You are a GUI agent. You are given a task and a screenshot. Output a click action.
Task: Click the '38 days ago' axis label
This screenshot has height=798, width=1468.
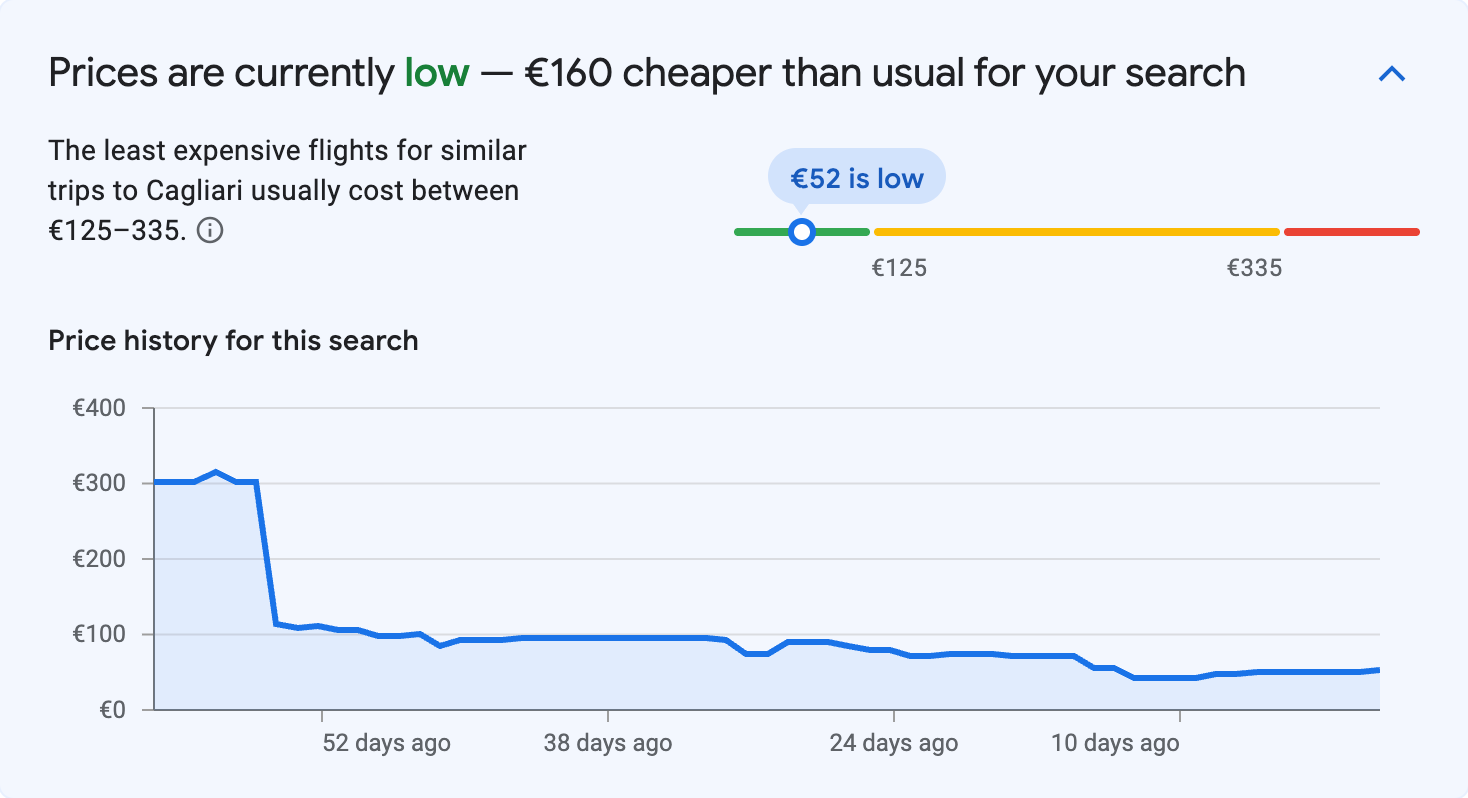click(x=605, y=743)
